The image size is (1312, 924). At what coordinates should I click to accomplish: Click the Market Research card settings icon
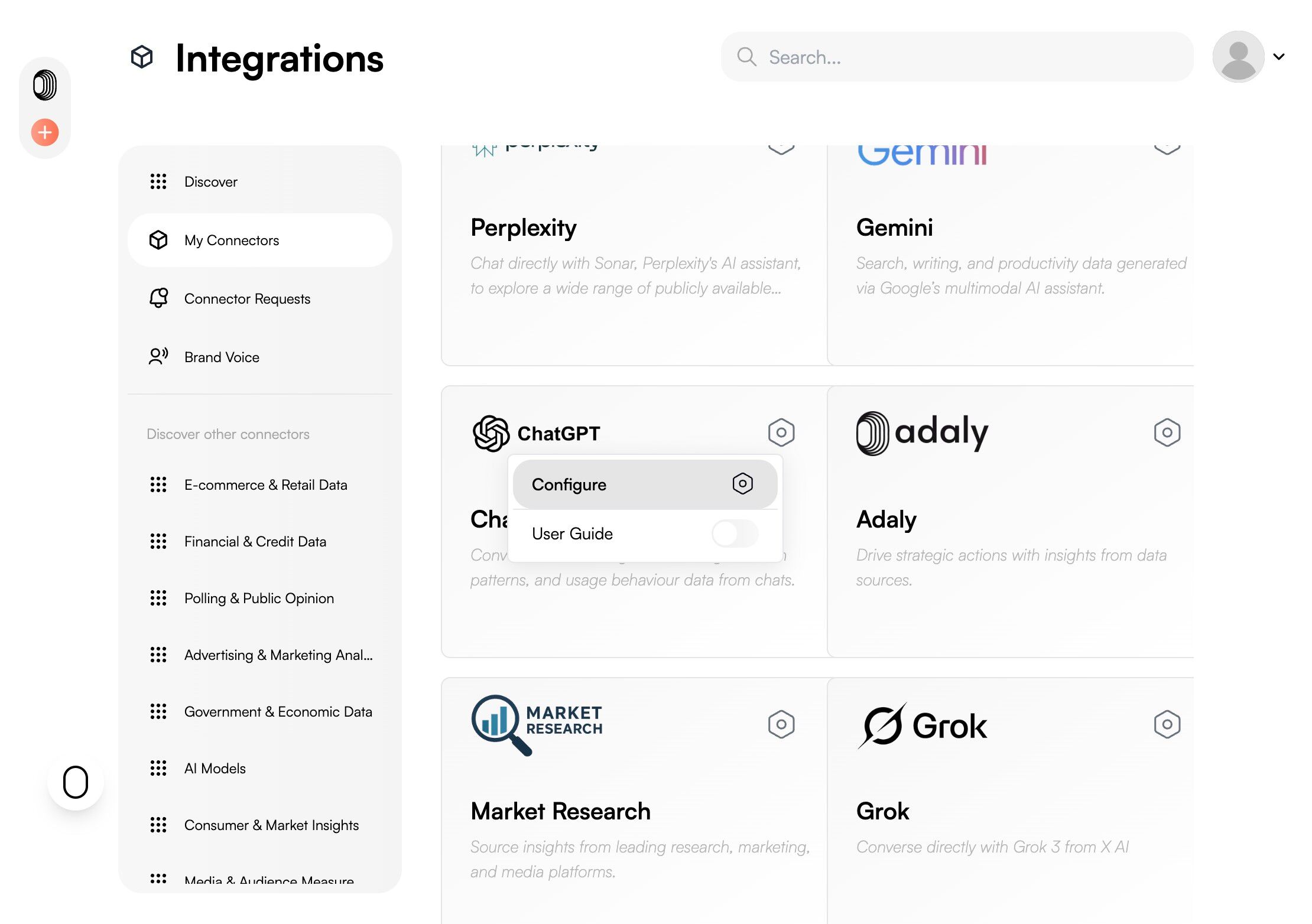coord(781,724)
